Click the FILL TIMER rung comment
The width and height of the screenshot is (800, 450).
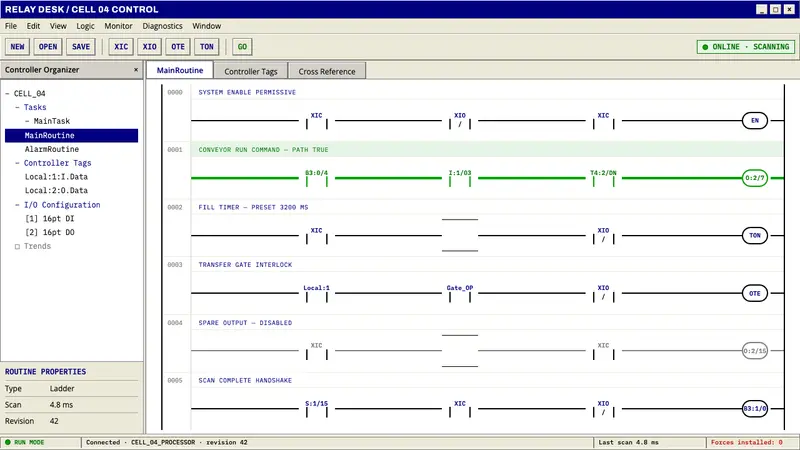253,207
